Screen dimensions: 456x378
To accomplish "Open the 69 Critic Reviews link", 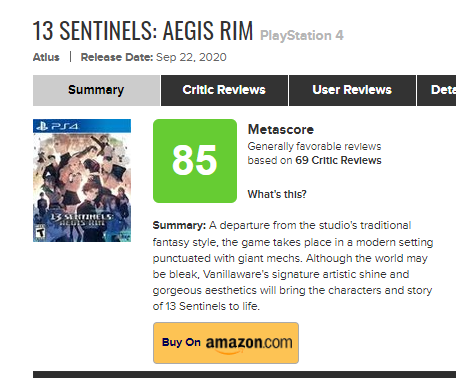I will 338,160.
